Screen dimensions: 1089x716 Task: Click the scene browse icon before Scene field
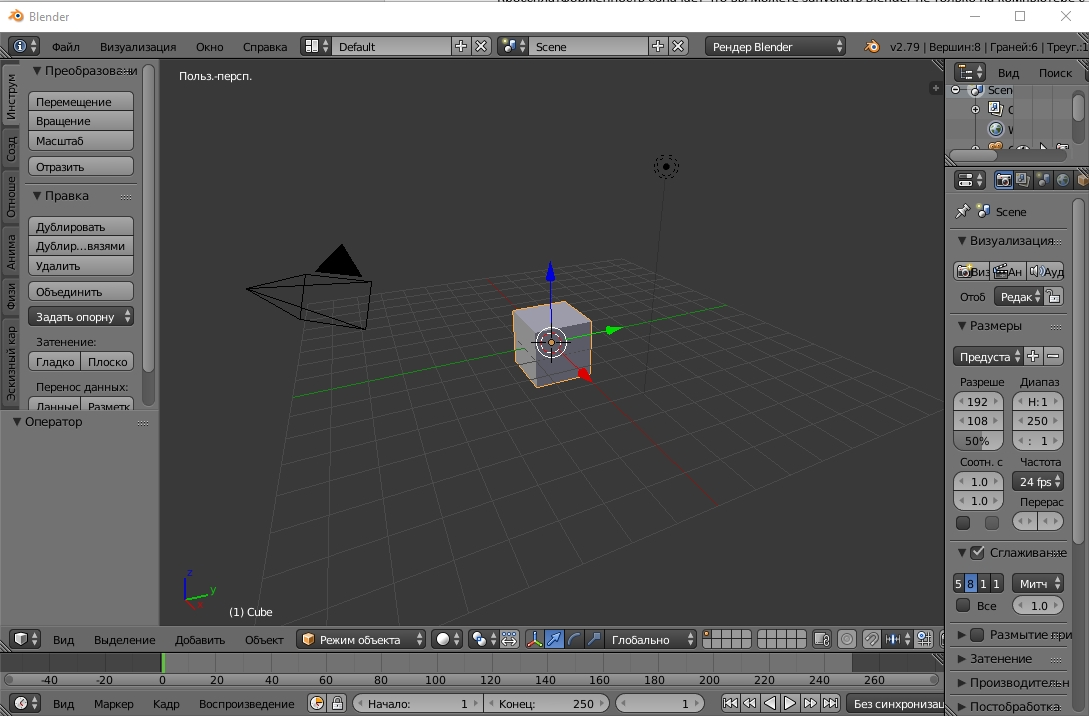(x=513, y=47)
